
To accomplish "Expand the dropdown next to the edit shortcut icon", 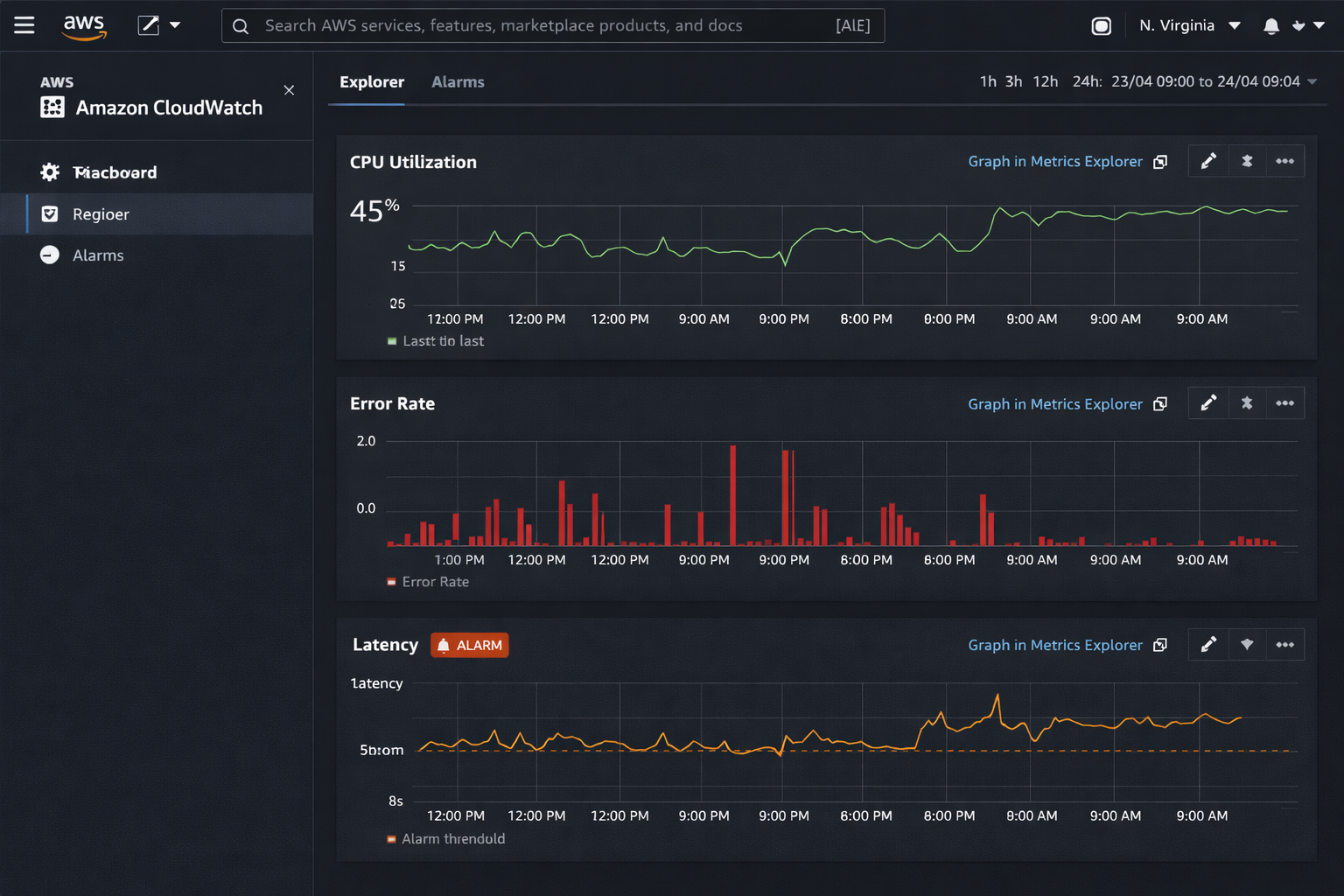I will click(x=175, y=25).
